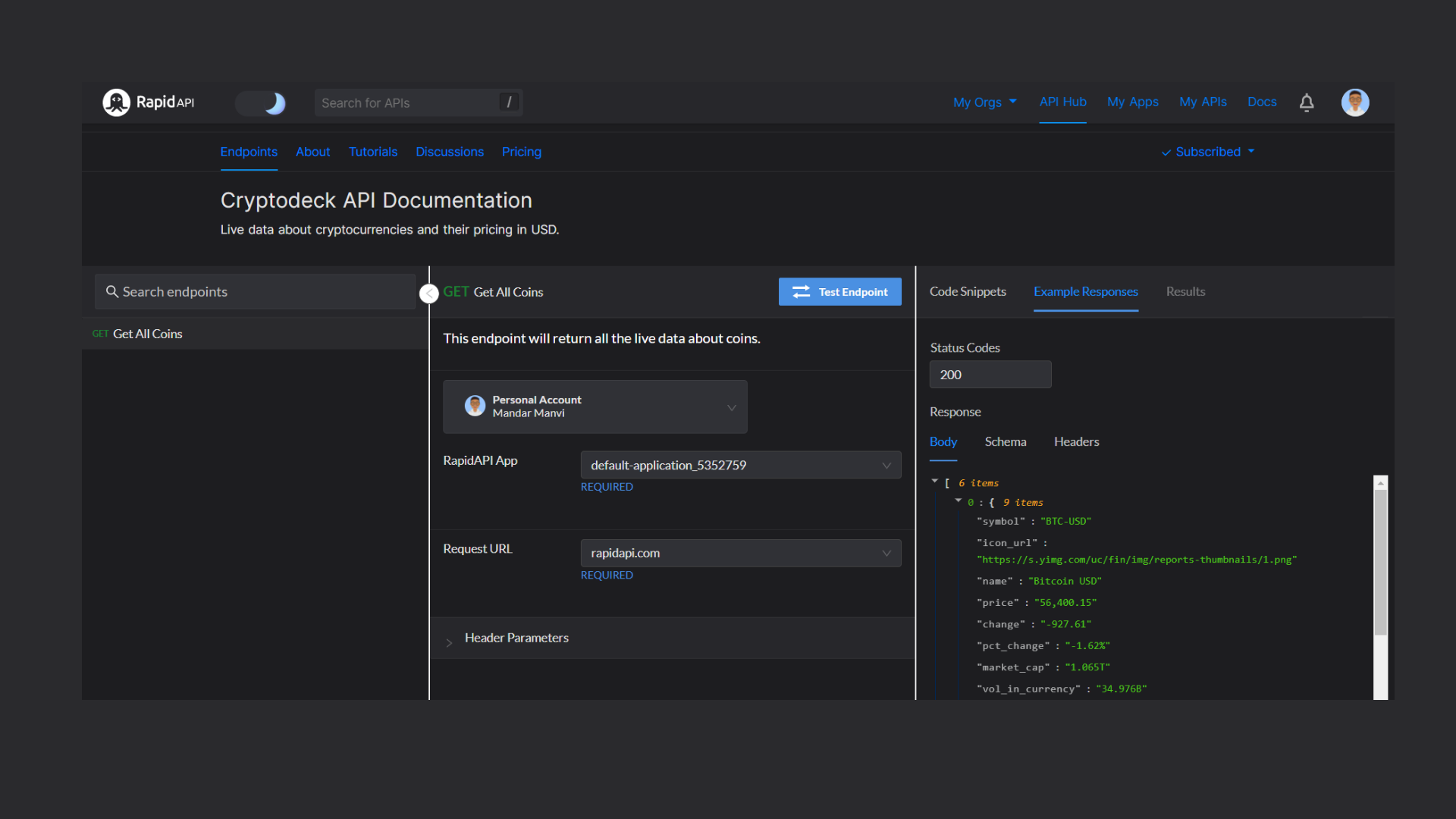Open the RapidAPI App dropdown
Screen dimensions: 1456x819
pyautogui.click(x=740, y=465)
